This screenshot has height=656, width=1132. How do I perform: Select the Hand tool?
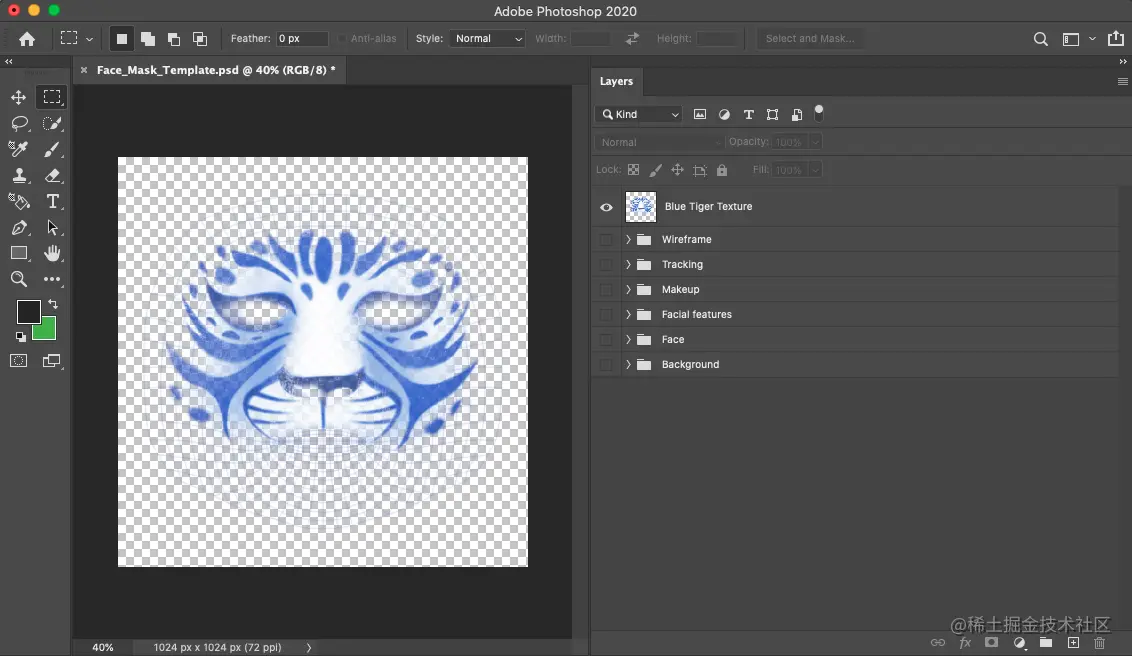tap(52, 253)
